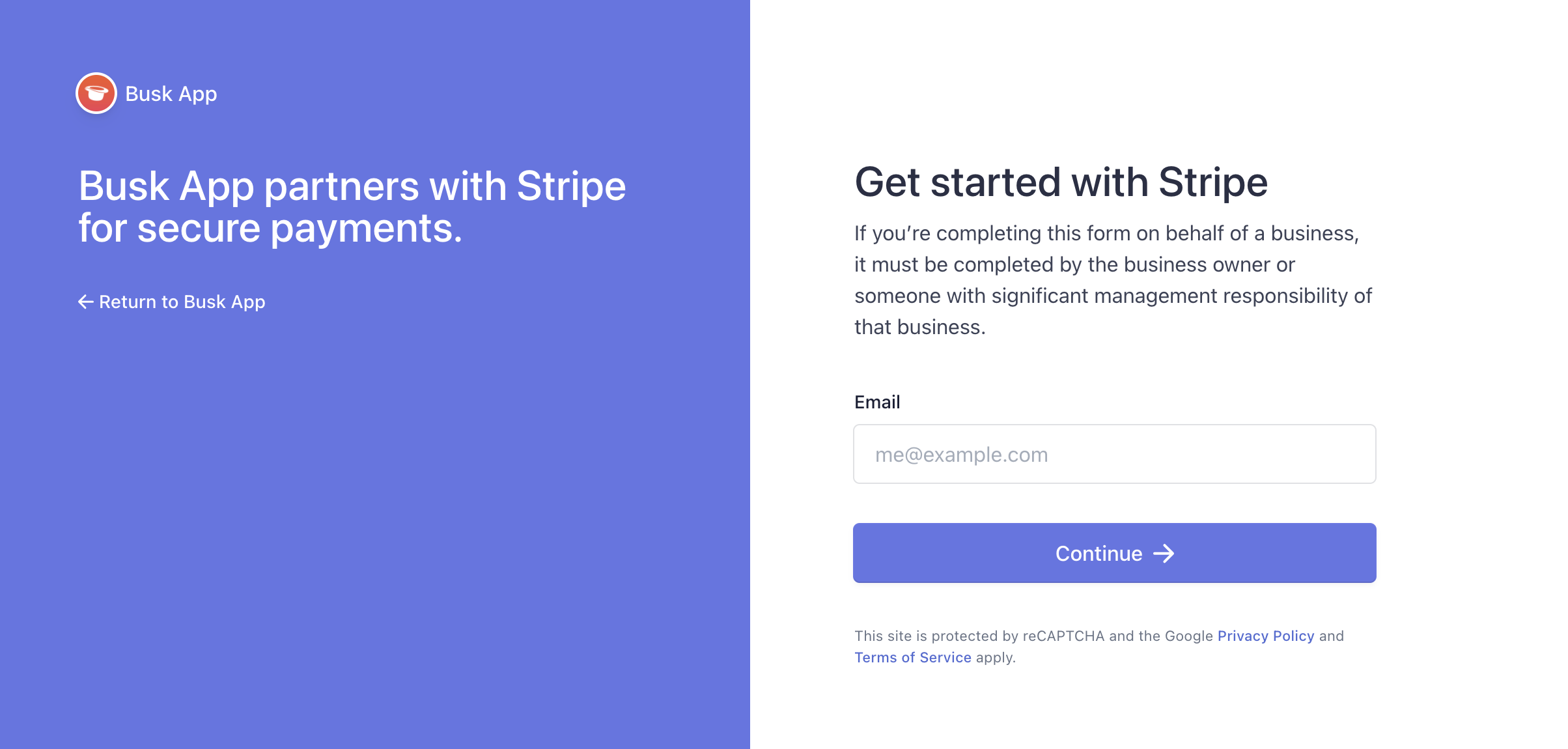
Task: Click the arrow icon inside Continue button
Action: (1164, 554)
